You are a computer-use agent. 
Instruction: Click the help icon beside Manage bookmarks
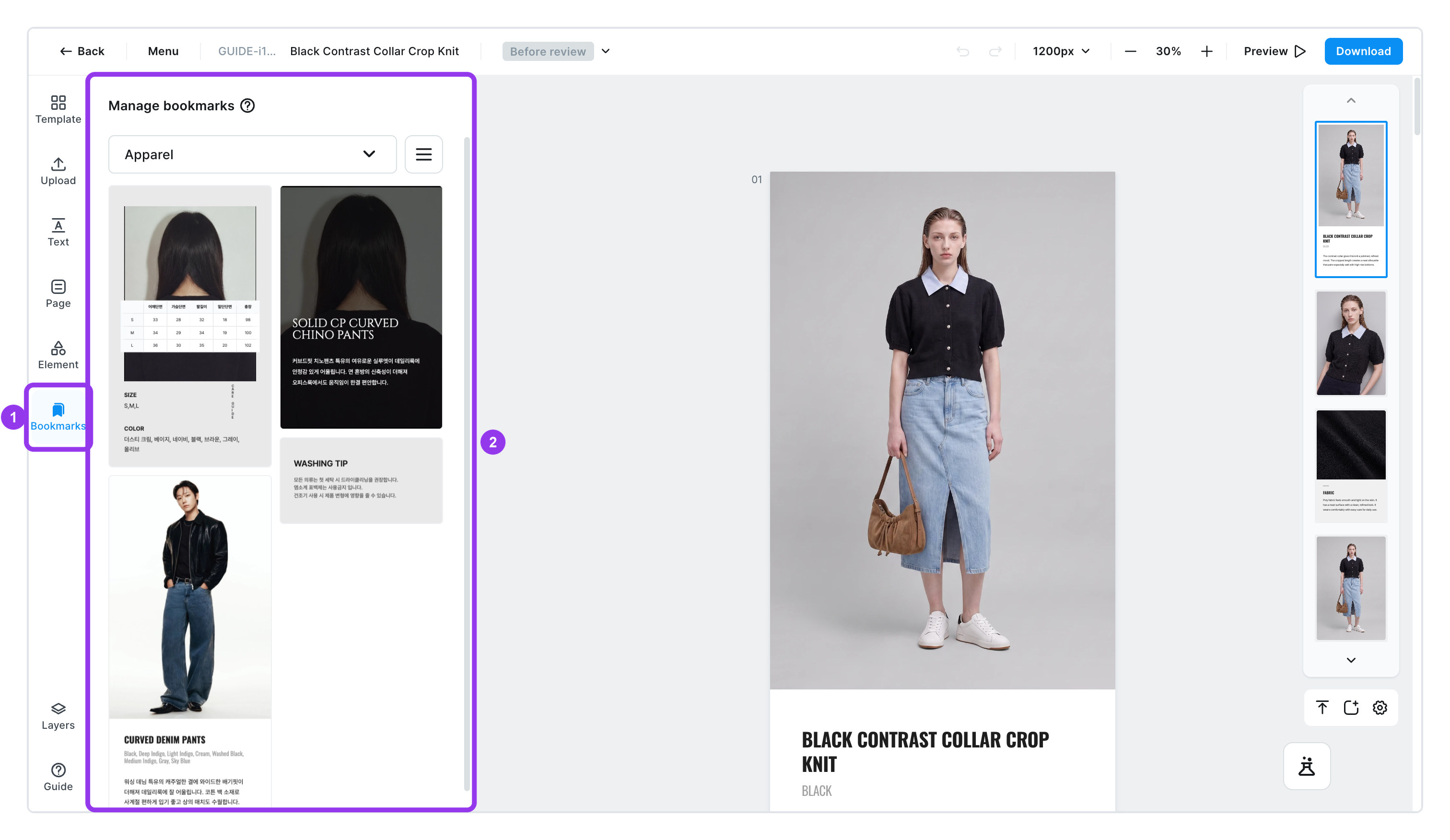click(x=247, y=106)
